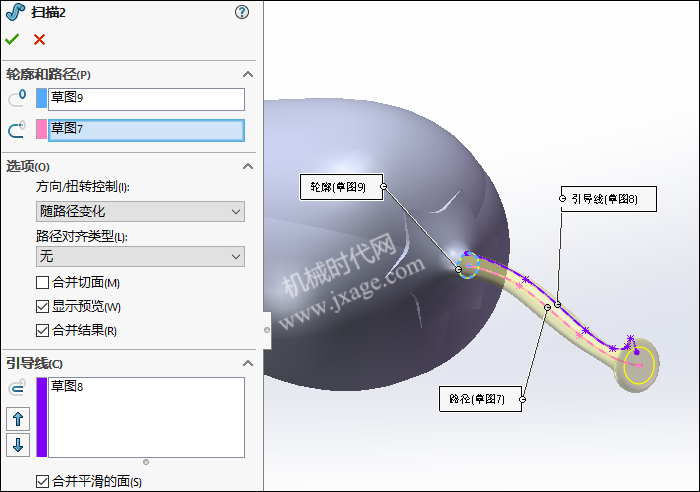Viewport: 700px width, 492px height.
Task: Click the 轮廓(草图9) callout label
Action: [342, 187]
